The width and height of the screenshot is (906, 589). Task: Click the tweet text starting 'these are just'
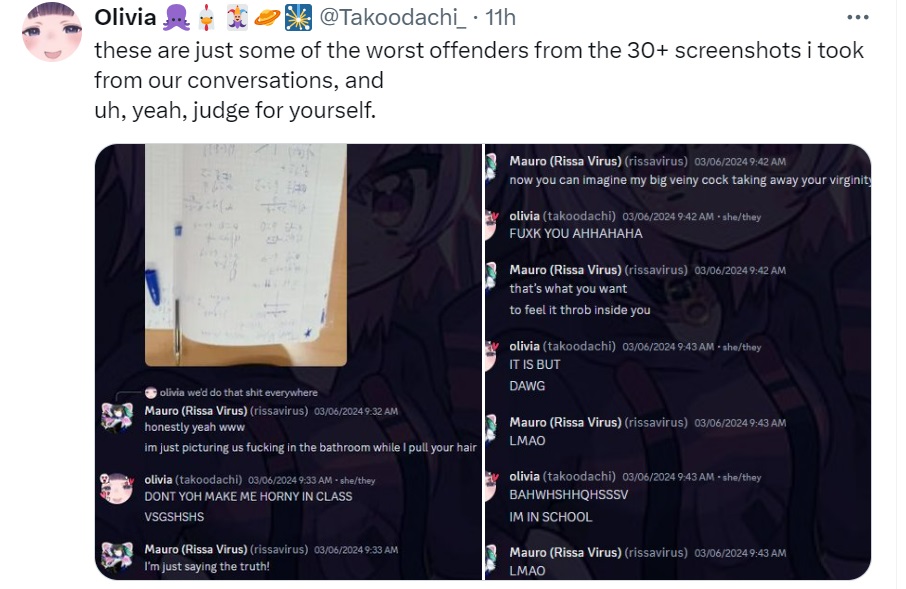pos(479,80)
